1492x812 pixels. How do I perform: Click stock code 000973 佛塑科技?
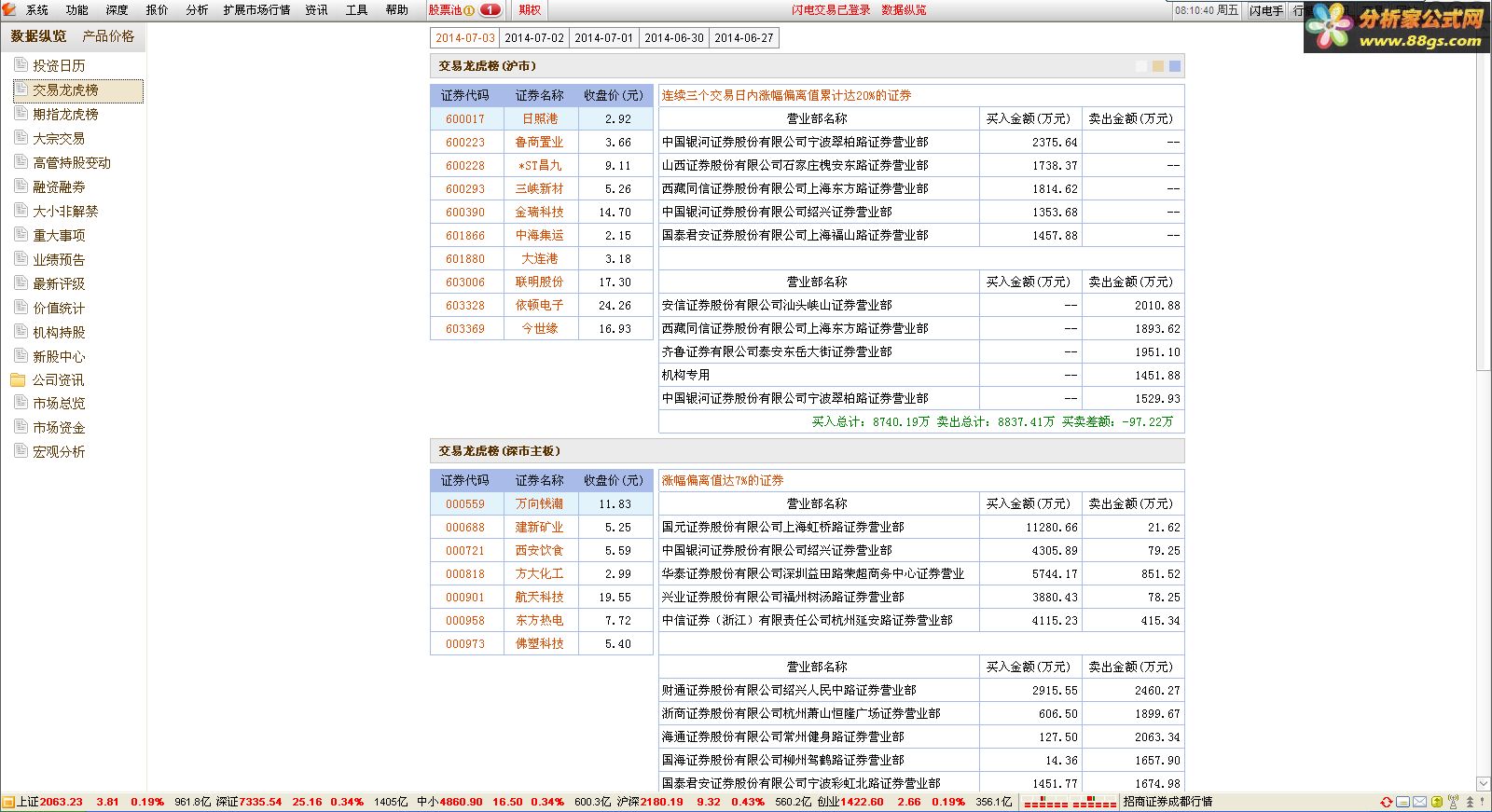pos(465,644)
